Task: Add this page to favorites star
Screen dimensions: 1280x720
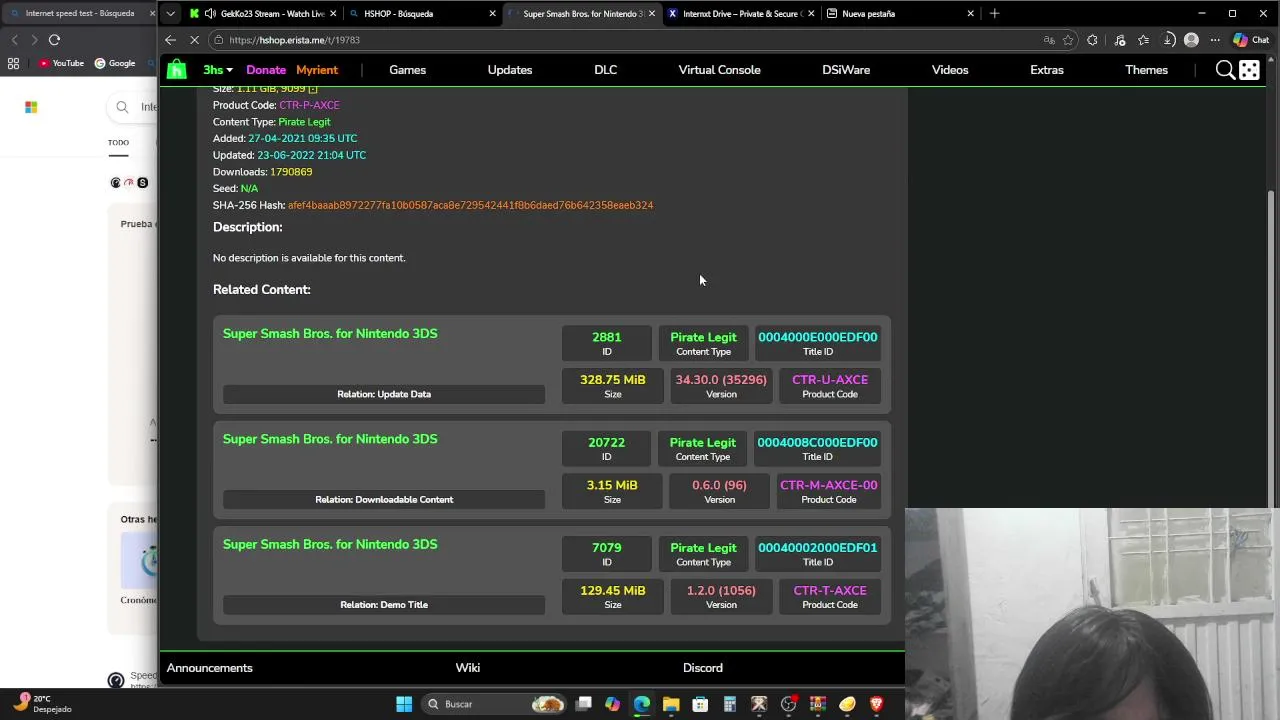Action: [x=1068, y=40]
